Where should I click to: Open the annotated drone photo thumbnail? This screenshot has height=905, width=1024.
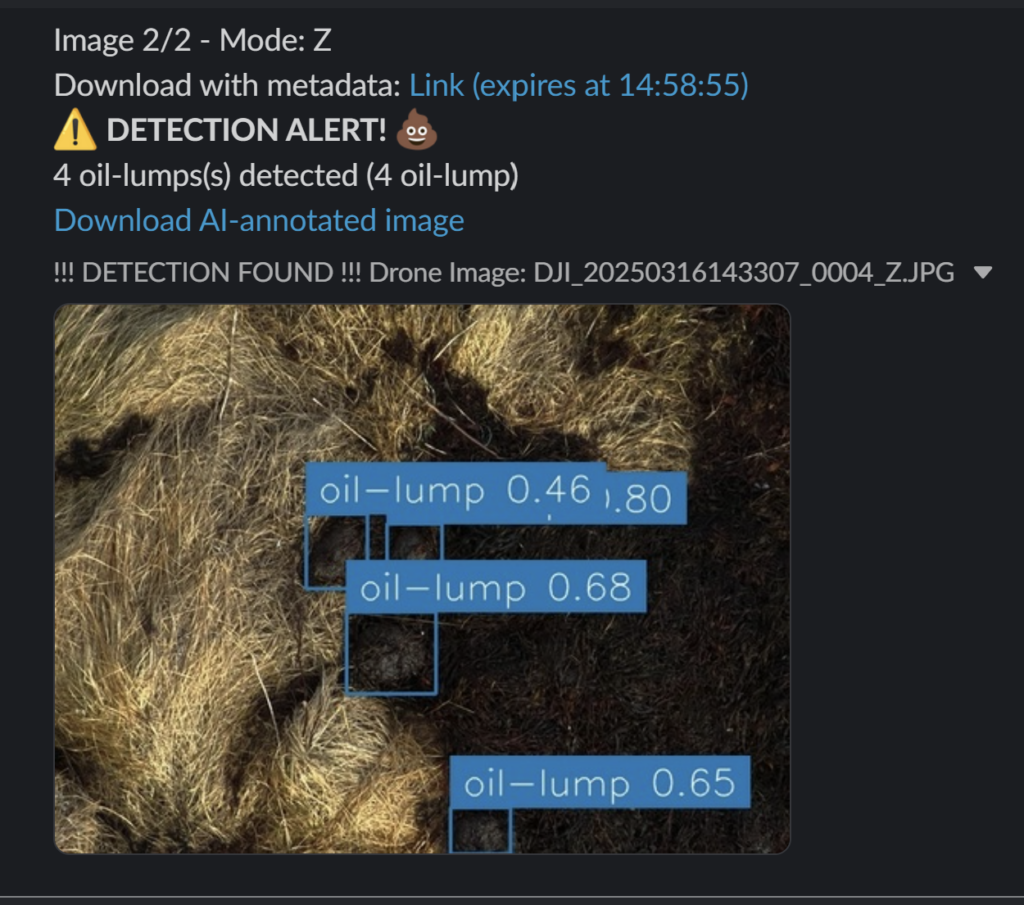(422, 579)
